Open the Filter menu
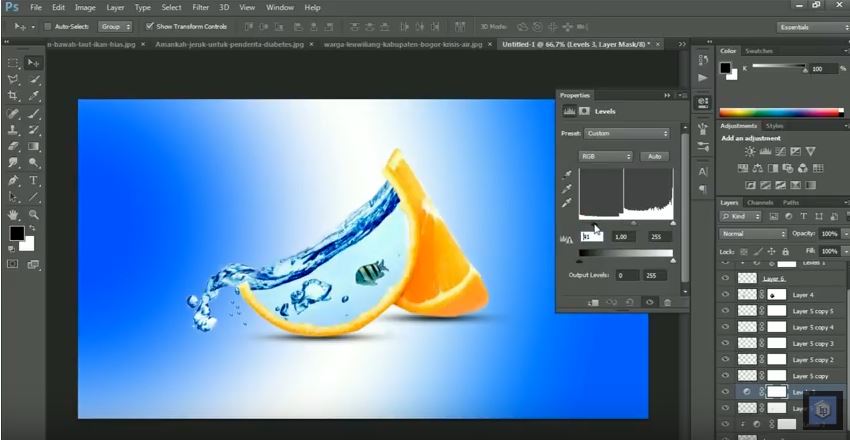The image size is (850, 440). point(201,8)
